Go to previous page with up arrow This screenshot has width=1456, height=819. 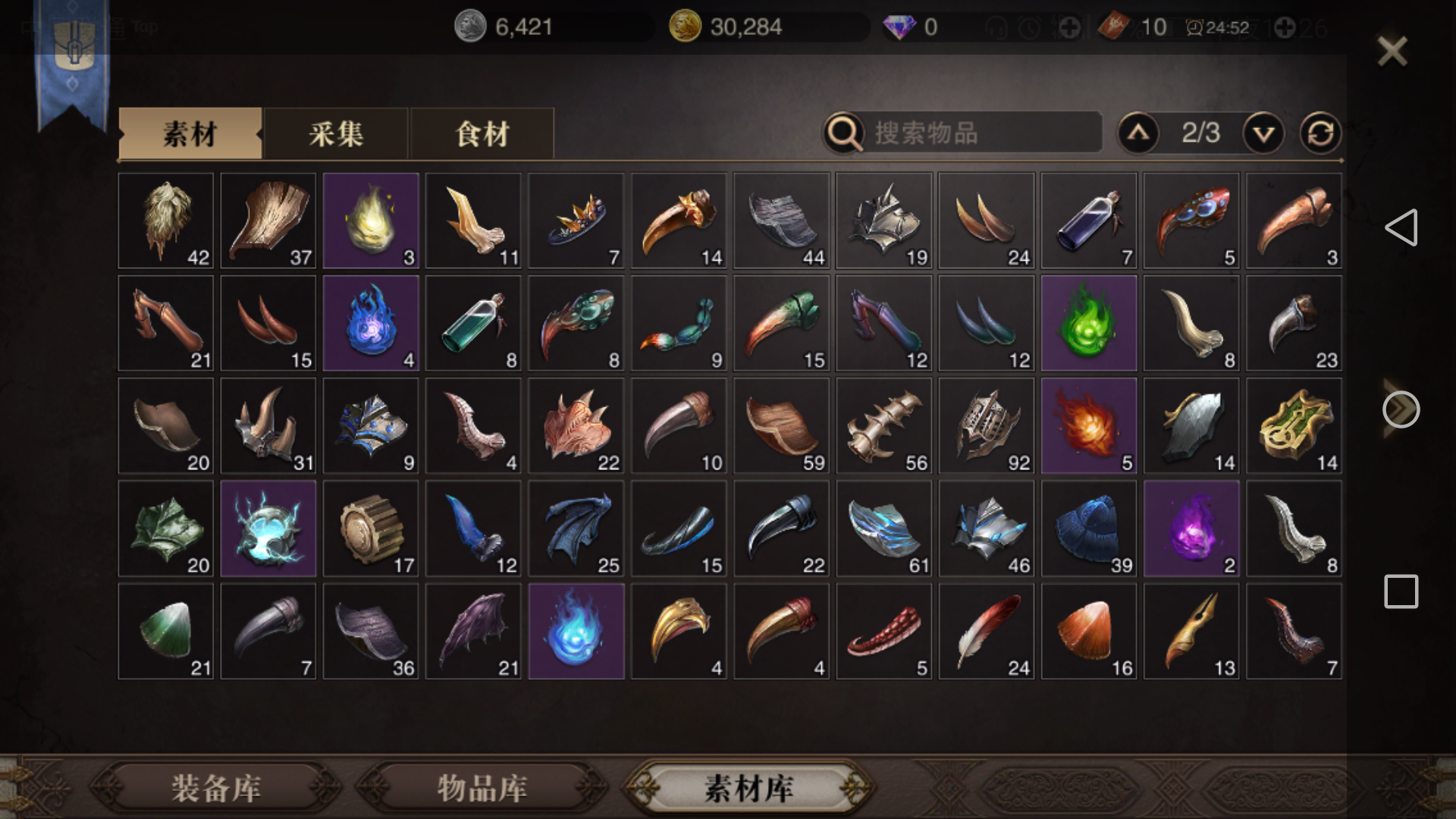(x=1138, y=133)
